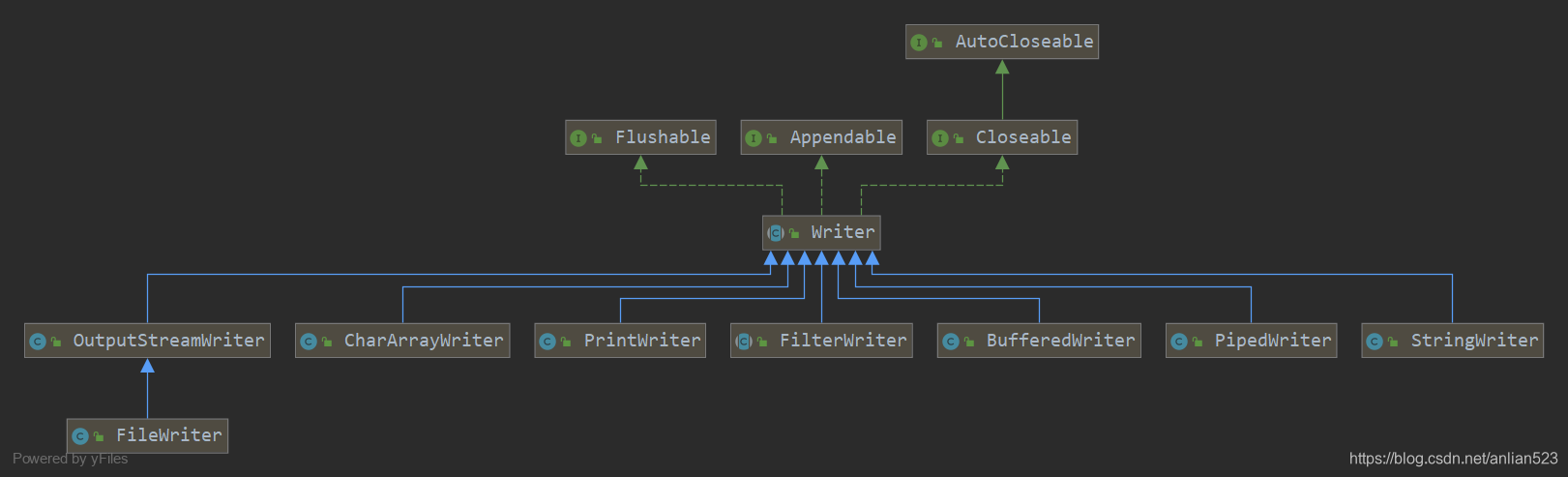Select the Flushable interface node
Screen dimensions: 1568x477
coord(641,137)
